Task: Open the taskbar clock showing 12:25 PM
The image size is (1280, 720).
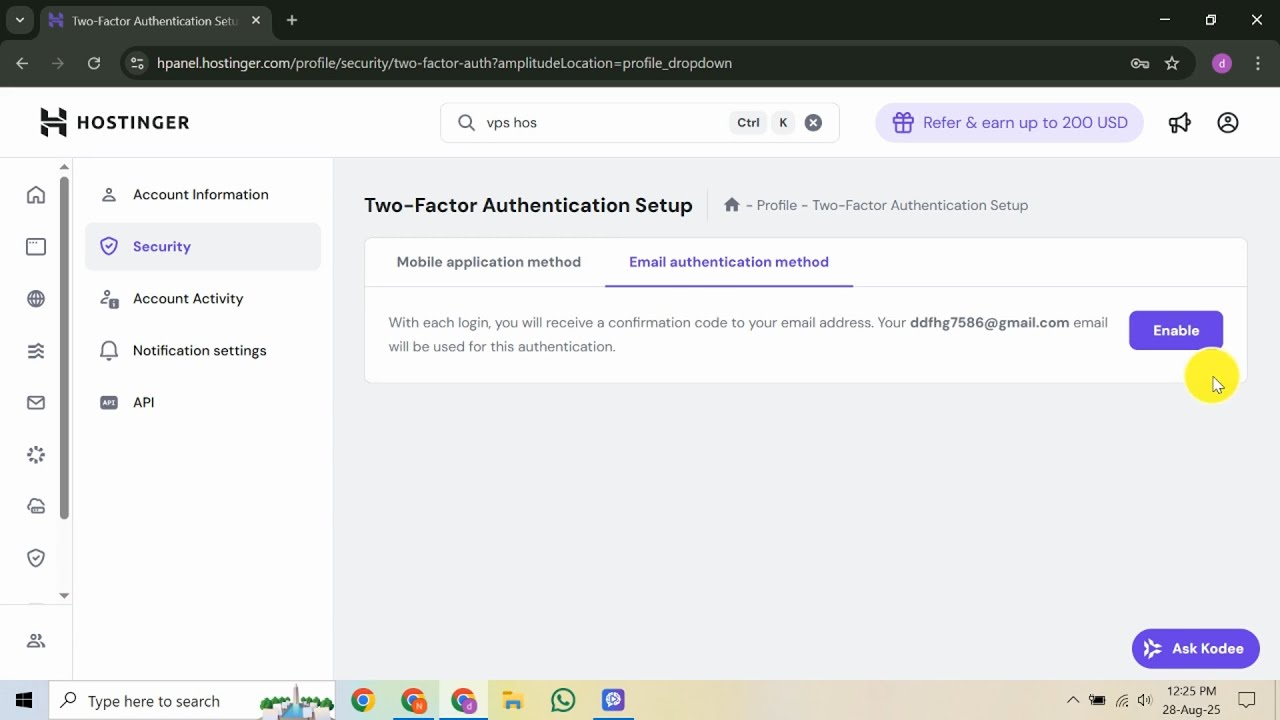Action: [1191, 701]
